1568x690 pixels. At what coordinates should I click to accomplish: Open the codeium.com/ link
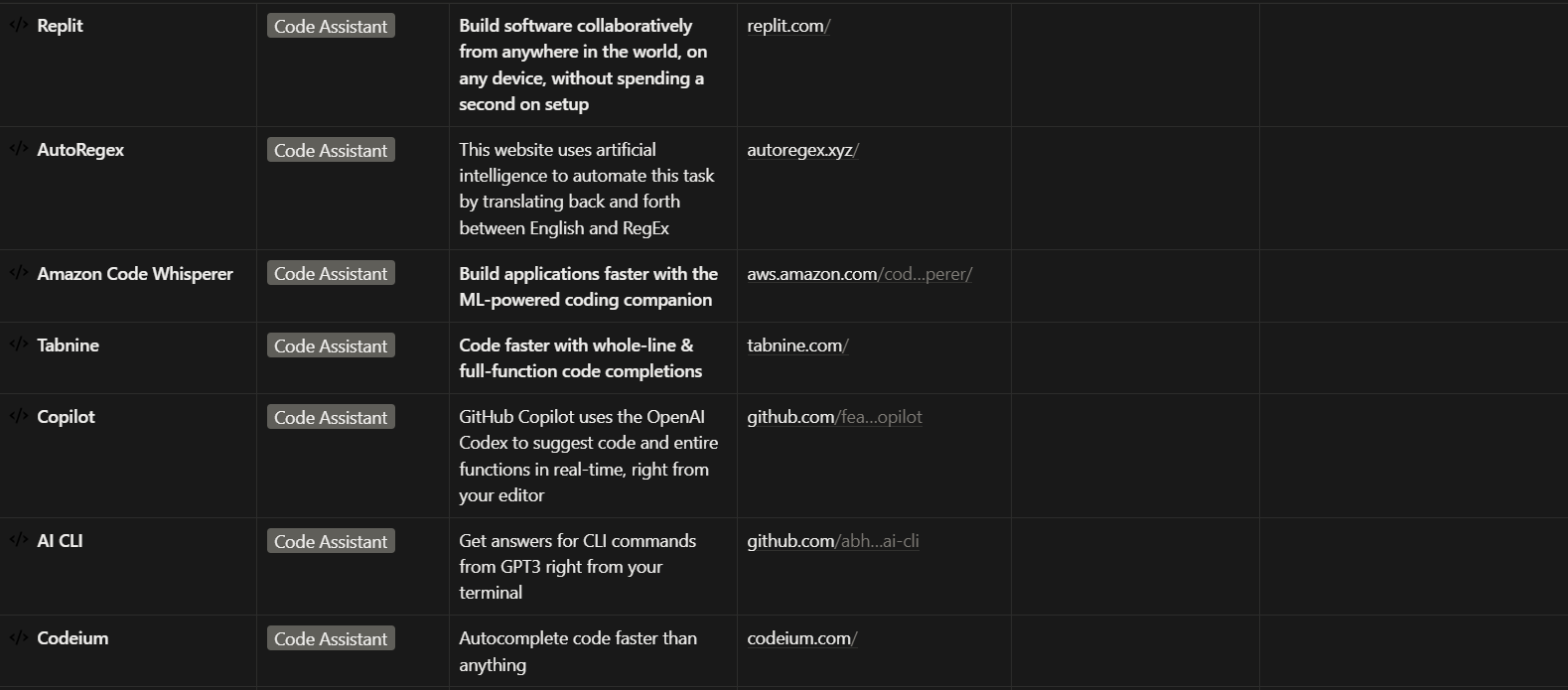click(801, 638)
